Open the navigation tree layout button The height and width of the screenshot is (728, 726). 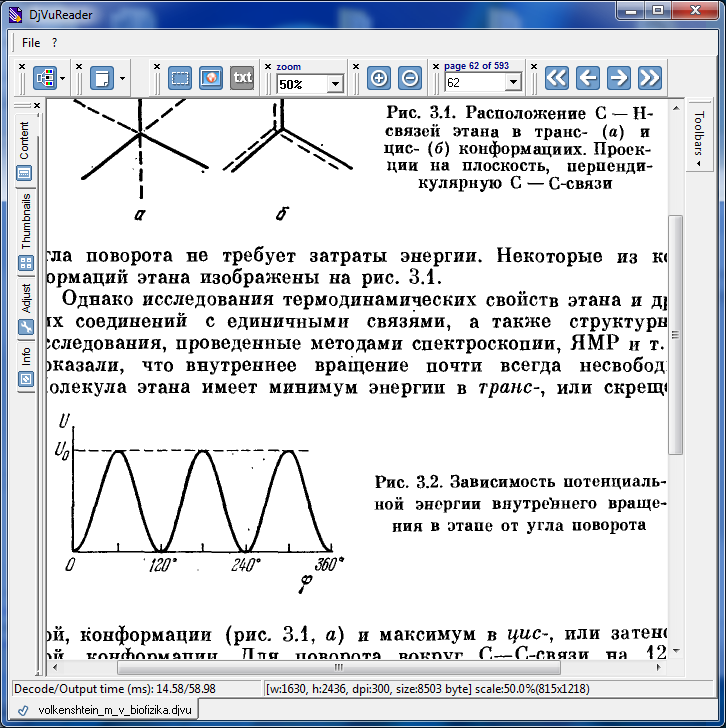tap(45, 78)
